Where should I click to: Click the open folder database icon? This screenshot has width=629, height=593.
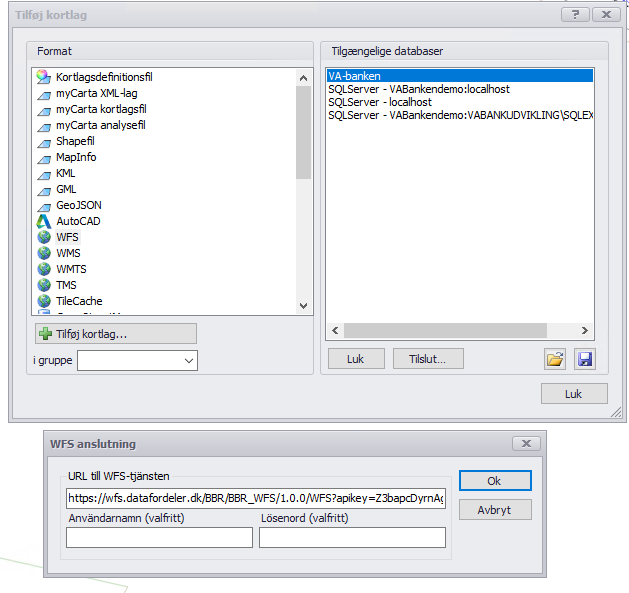point(555,359)
